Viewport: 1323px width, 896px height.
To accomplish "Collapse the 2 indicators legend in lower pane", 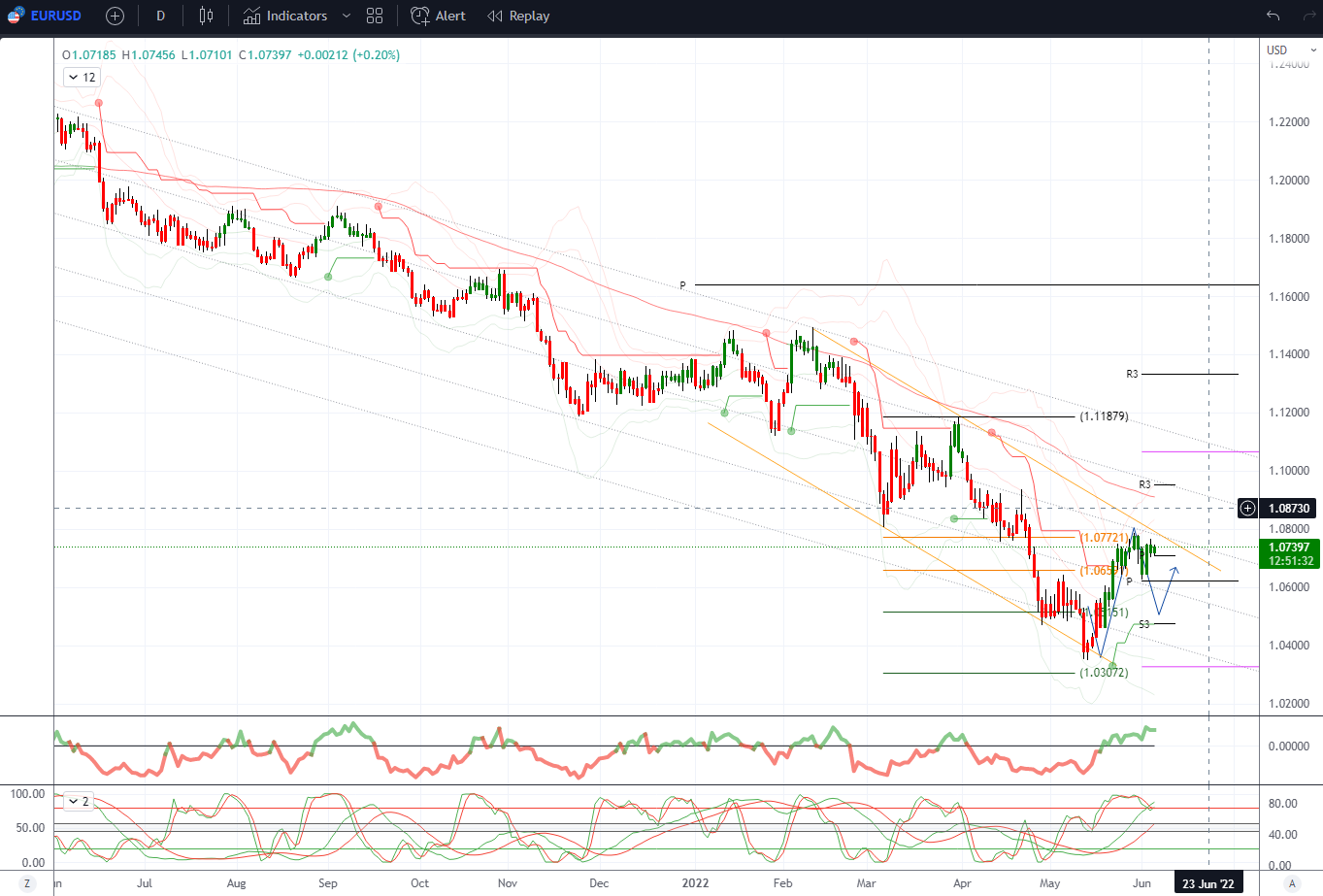I will click(x=79, y=801).
